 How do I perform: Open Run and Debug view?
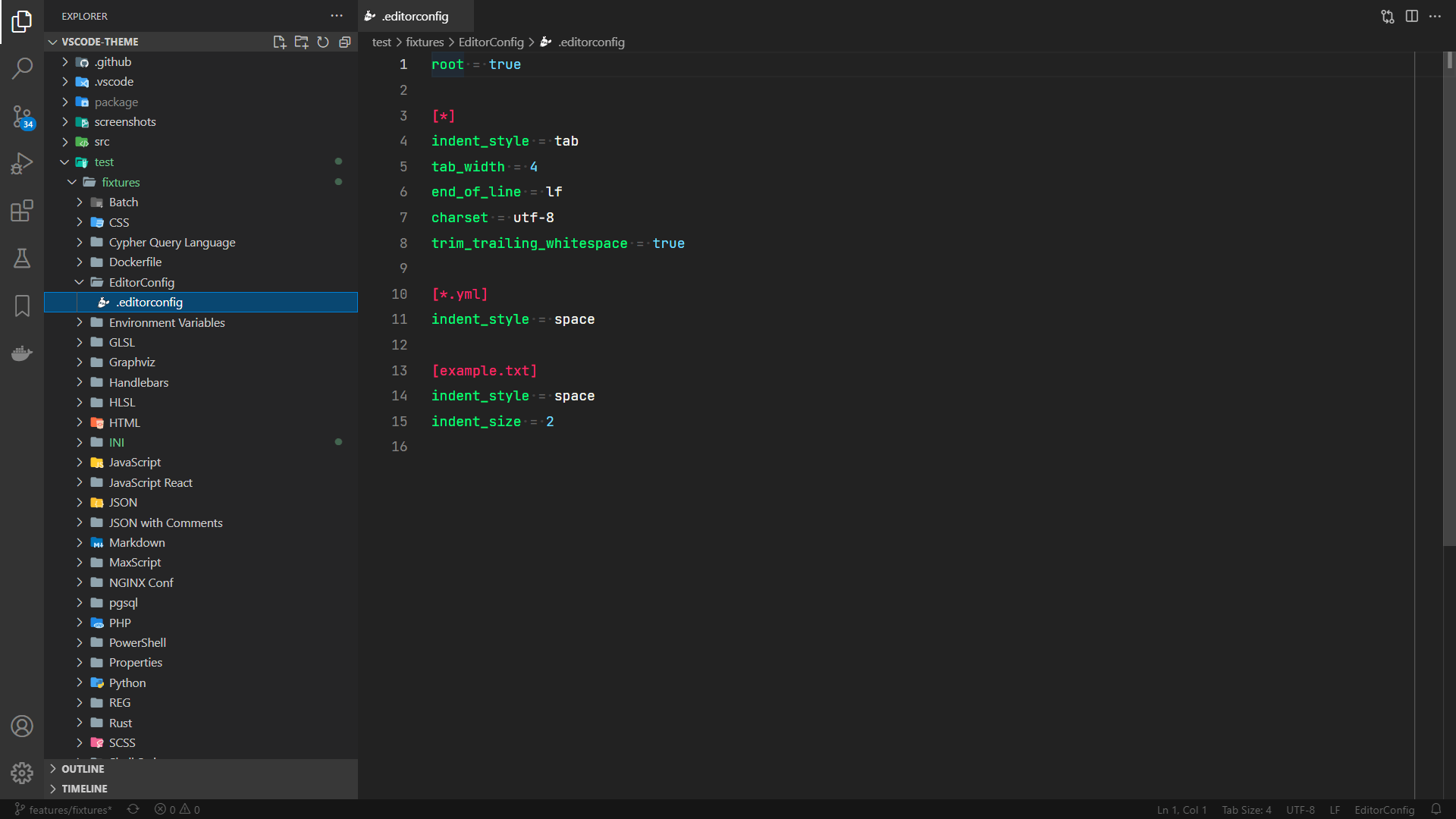tap(22, 163)
